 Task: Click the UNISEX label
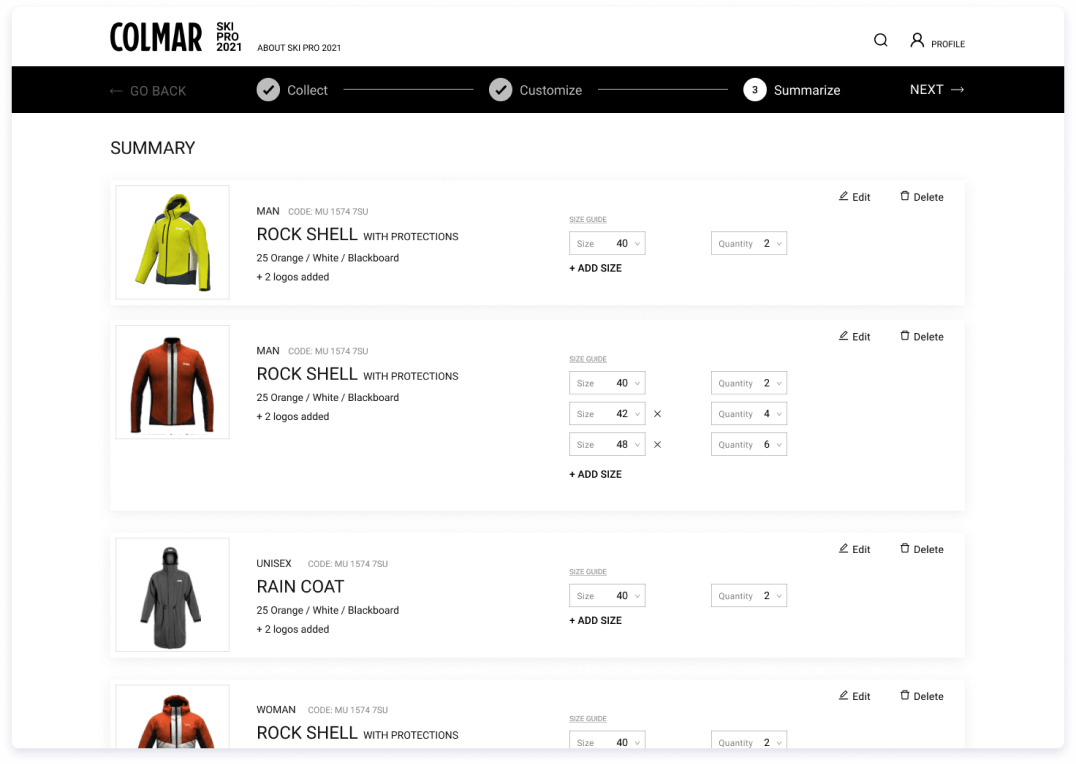point(274,564)
